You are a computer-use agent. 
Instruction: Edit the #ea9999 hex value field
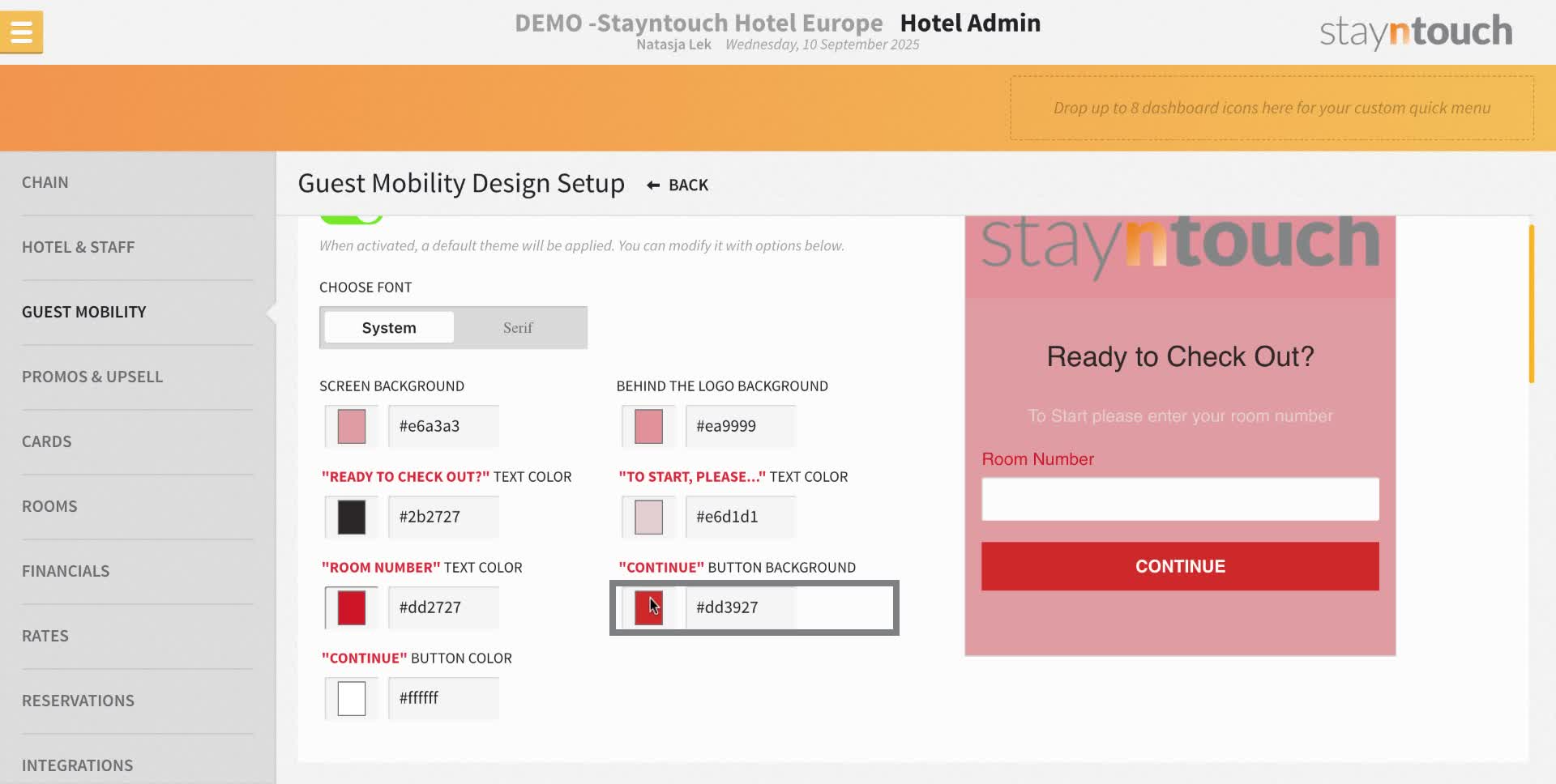pyautogui.click(x=741, y=426)
